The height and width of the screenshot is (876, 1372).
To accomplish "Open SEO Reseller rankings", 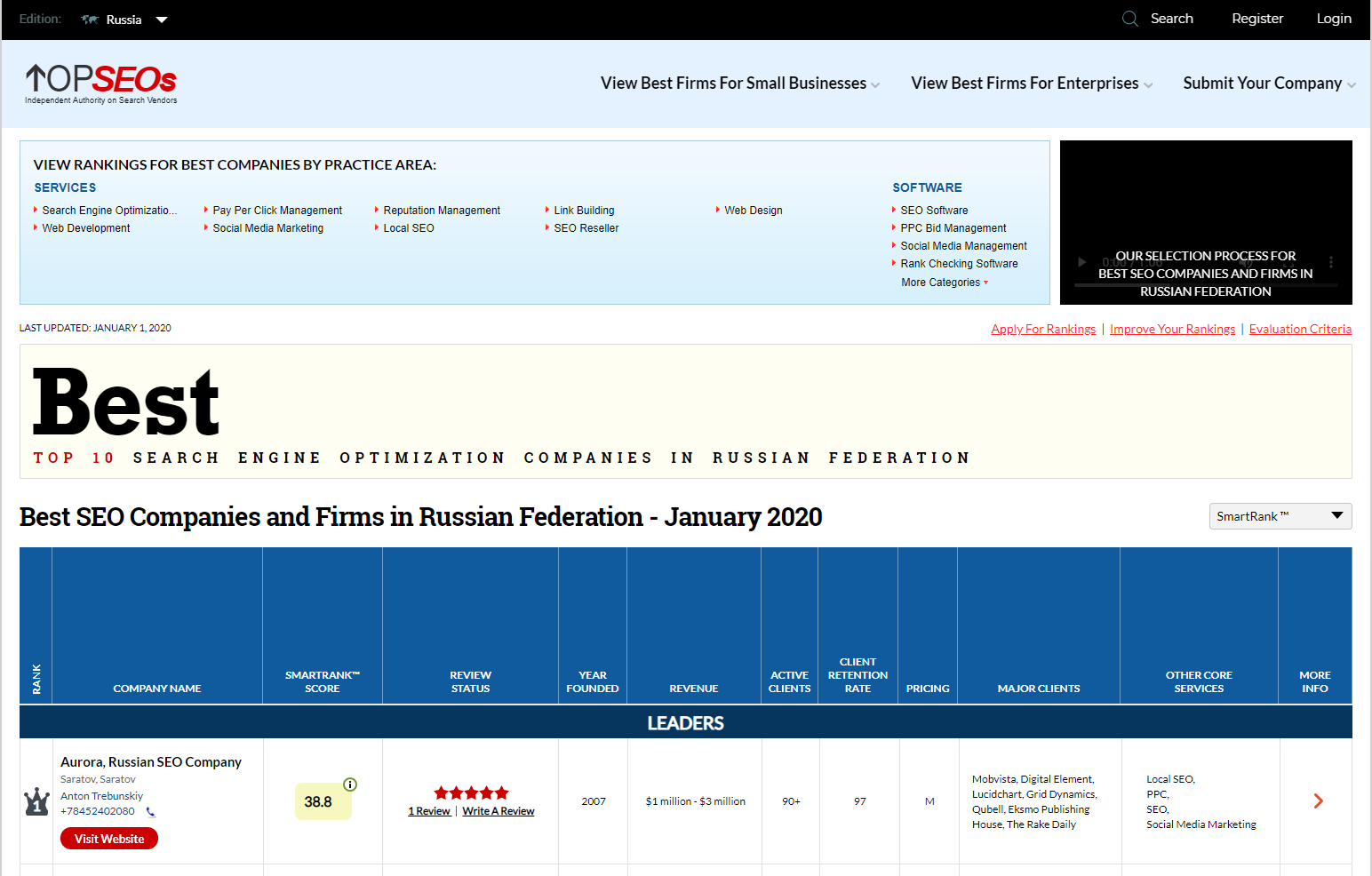I will 586,228.
